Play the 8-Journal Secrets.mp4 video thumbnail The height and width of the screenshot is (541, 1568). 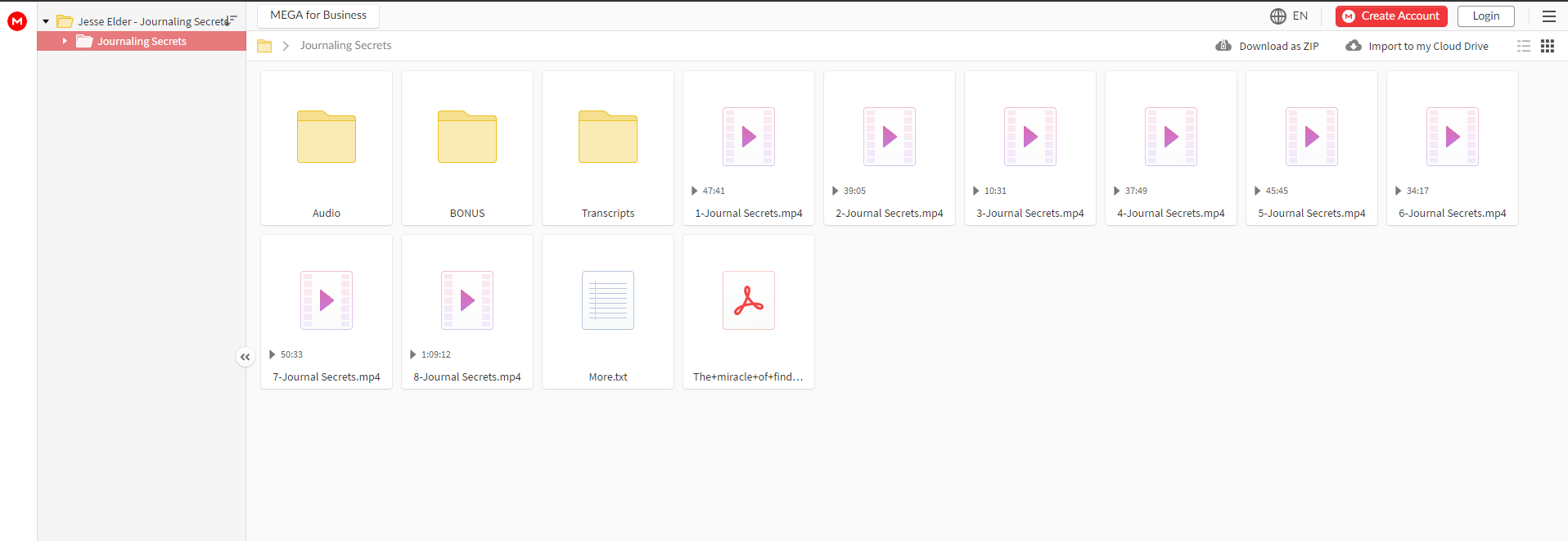click(x=467, y=300)
